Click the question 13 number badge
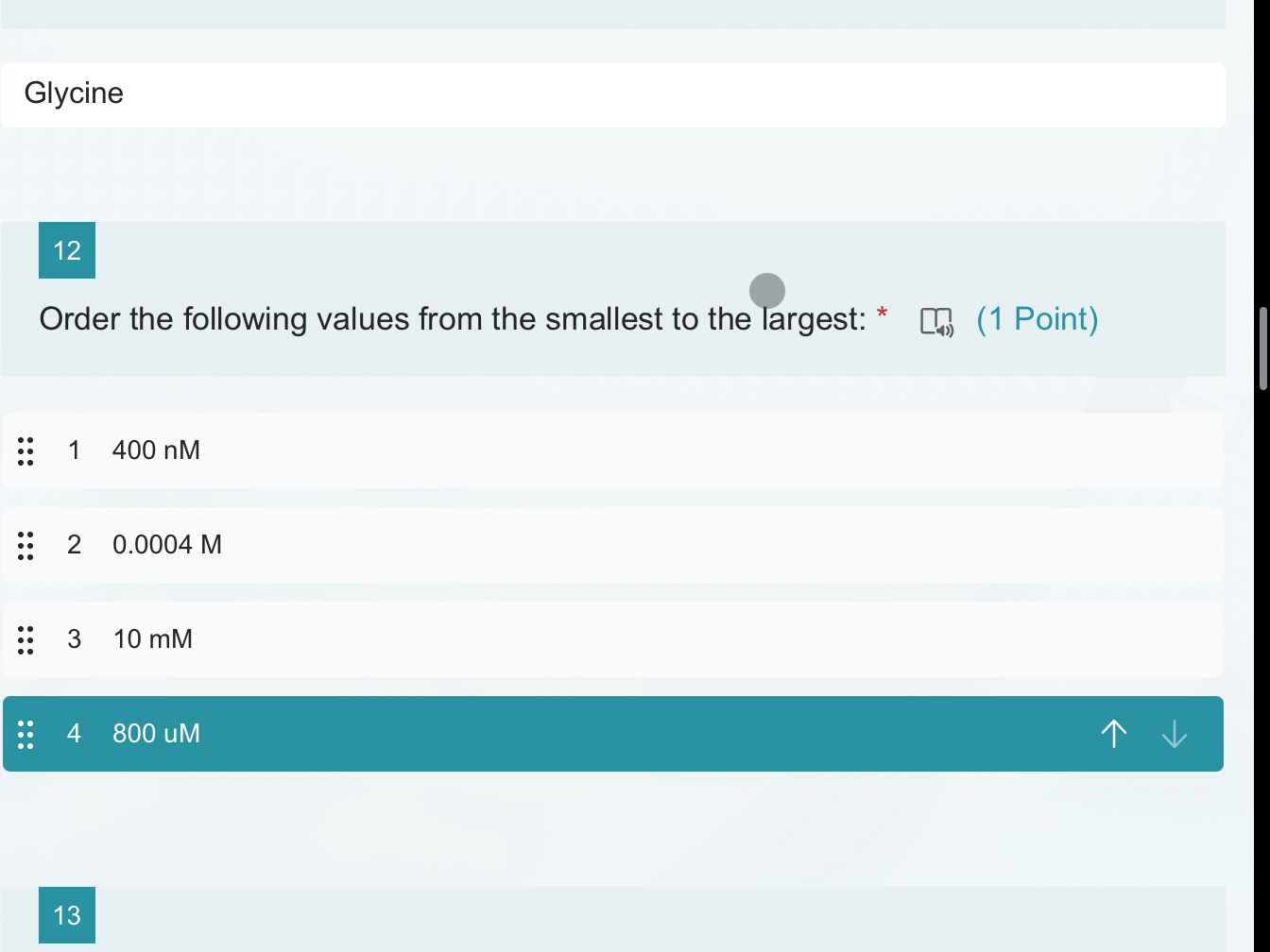The image size is (1270, 952). [x=66, y=914]
